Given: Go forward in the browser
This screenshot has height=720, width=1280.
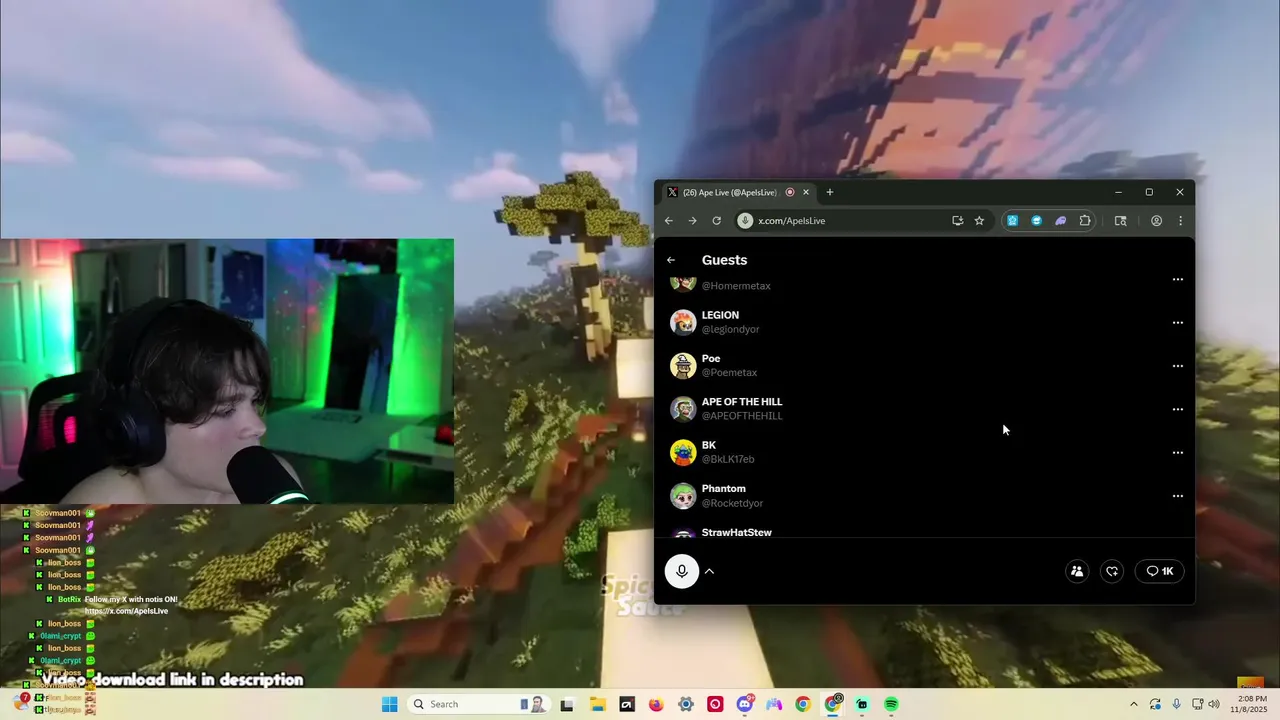Looking at the screenshot, I should (692, 221).
